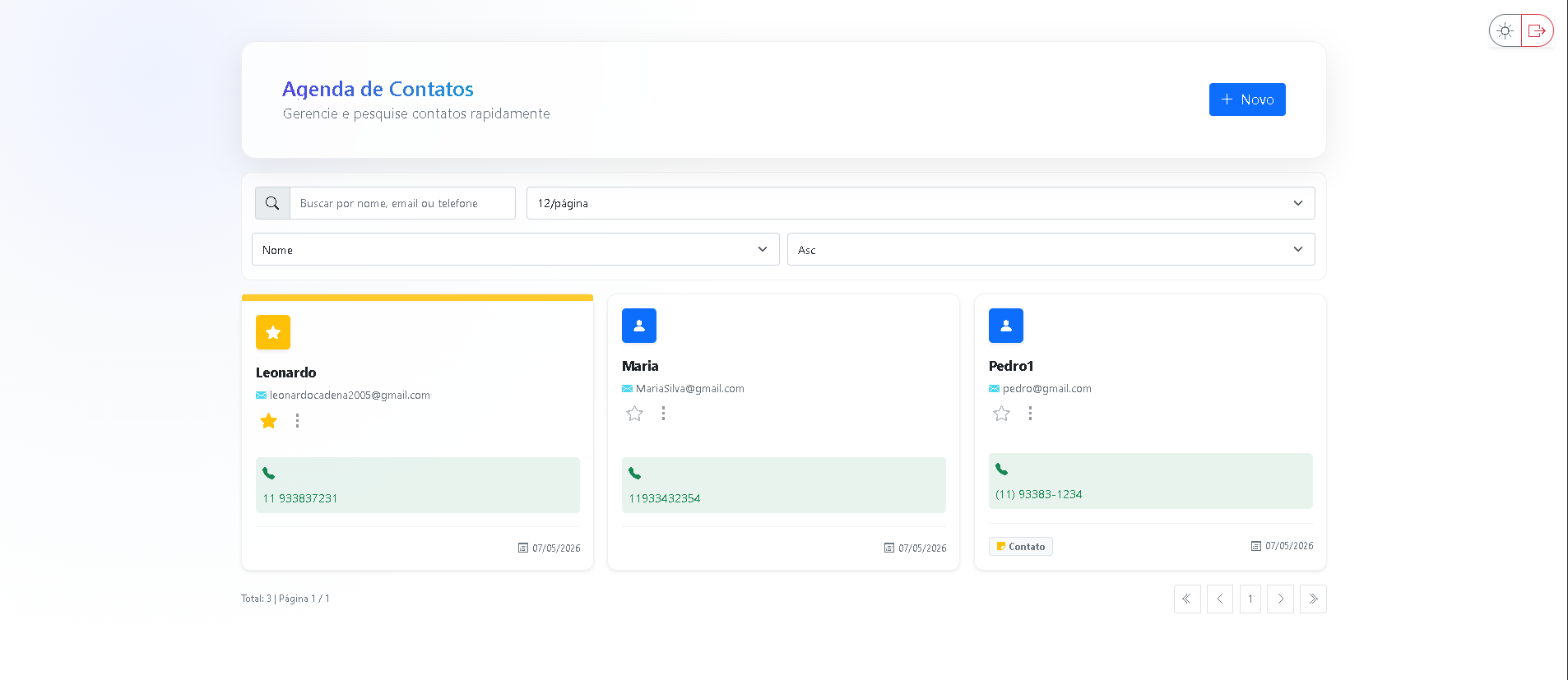
Task: Click email leonardocadena2005@gmail.com
Action: click(350, 396)
